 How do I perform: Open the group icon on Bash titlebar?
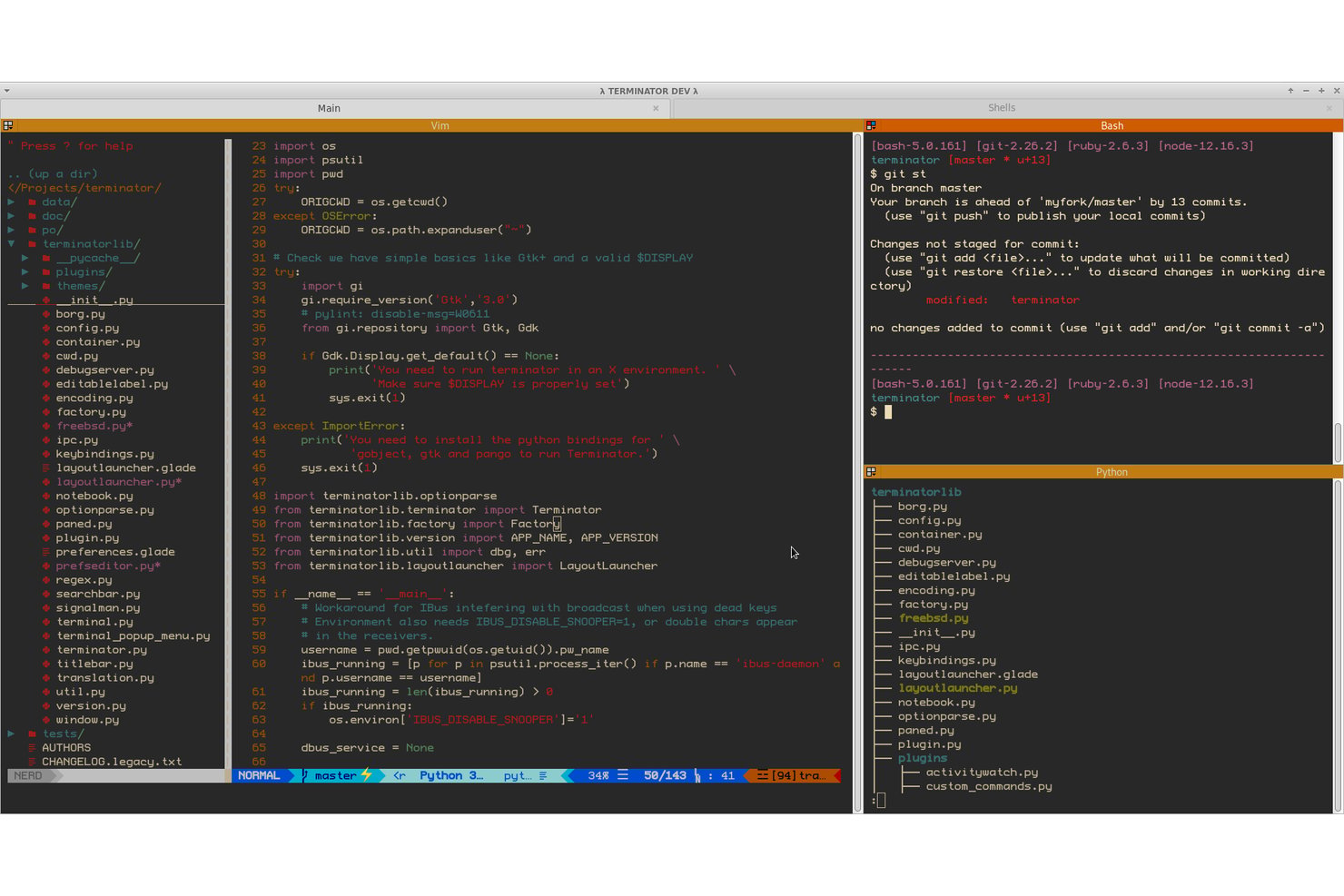[871, 125]
